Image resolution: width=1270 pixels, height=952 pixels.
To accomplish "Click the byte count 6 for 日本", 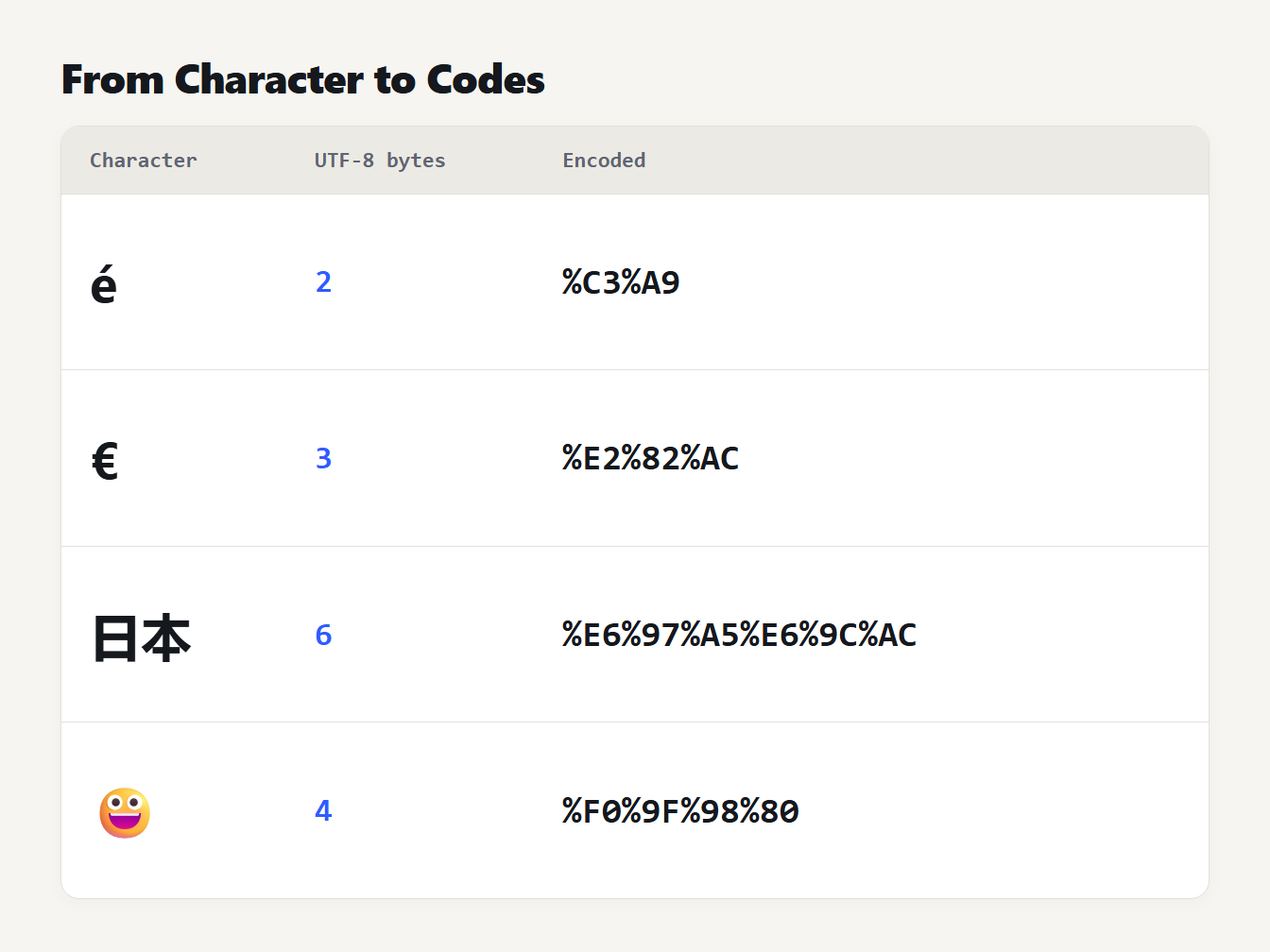I will pos(323,635).
